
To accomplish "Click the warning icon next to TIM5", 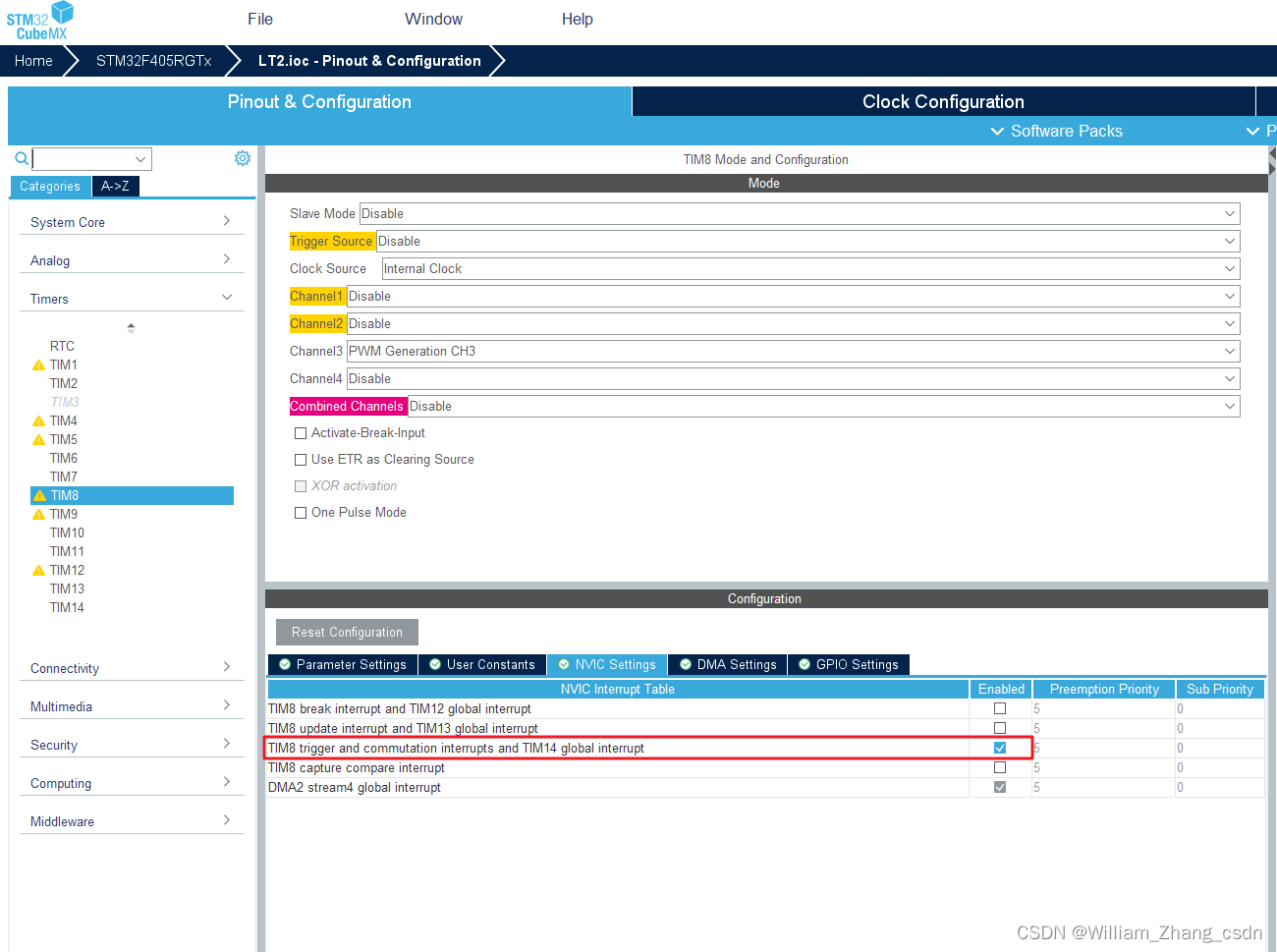I will point(39,440).
